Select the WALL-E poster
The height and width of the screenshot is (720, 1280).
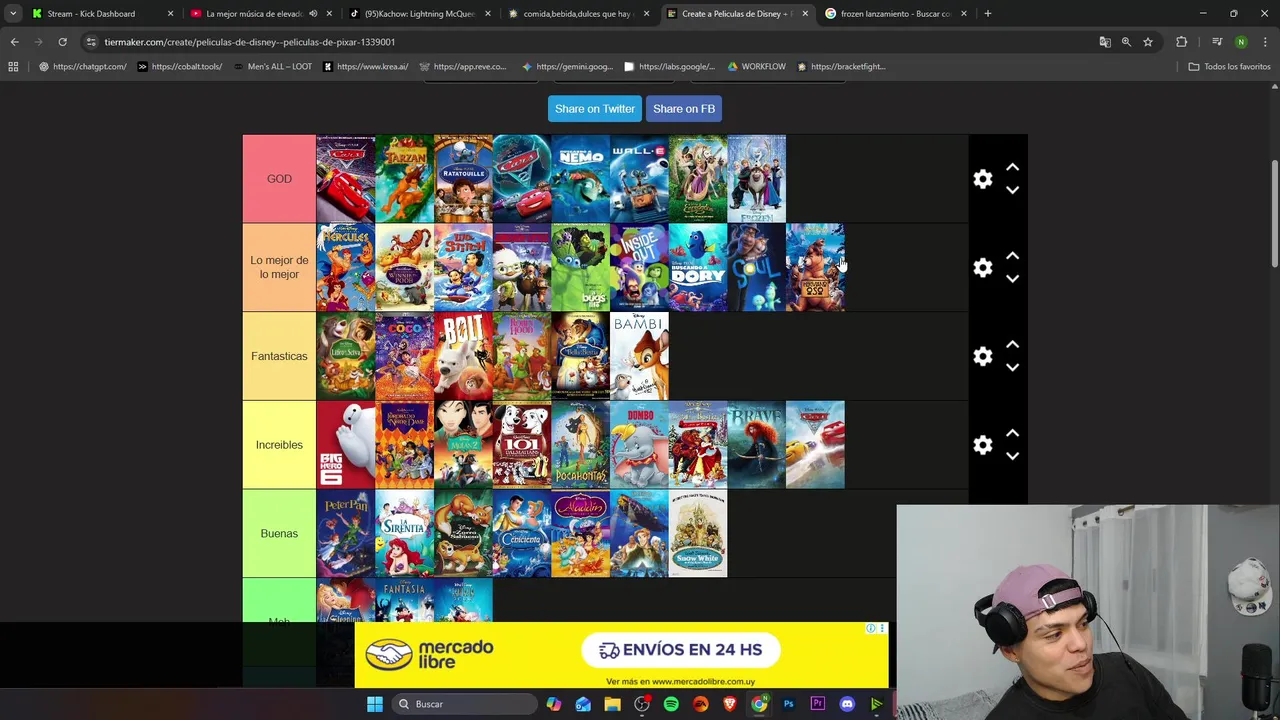(x=639, y=179)
